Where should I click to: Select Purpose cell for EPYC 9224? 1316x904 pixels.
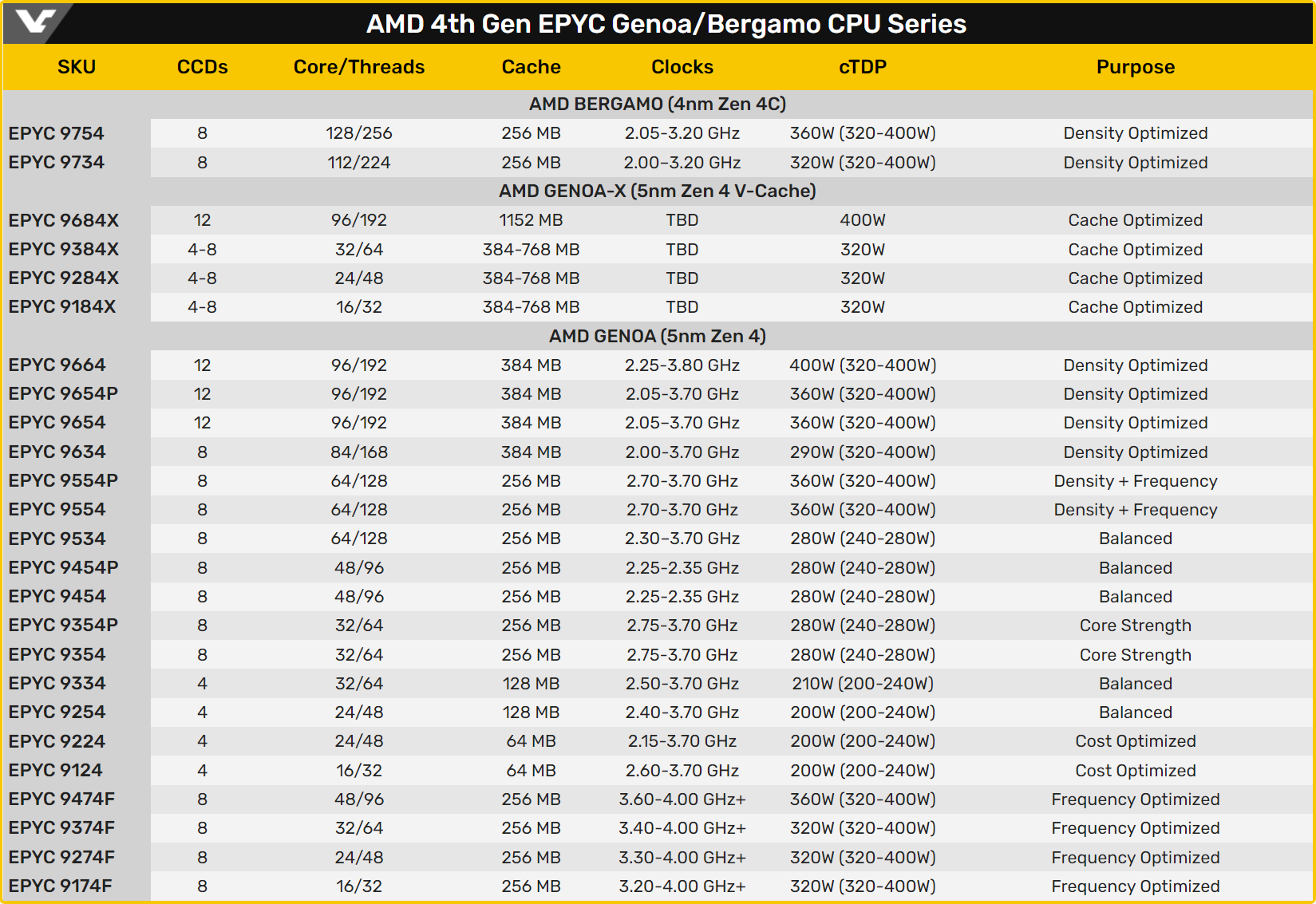pos(1136,741)
